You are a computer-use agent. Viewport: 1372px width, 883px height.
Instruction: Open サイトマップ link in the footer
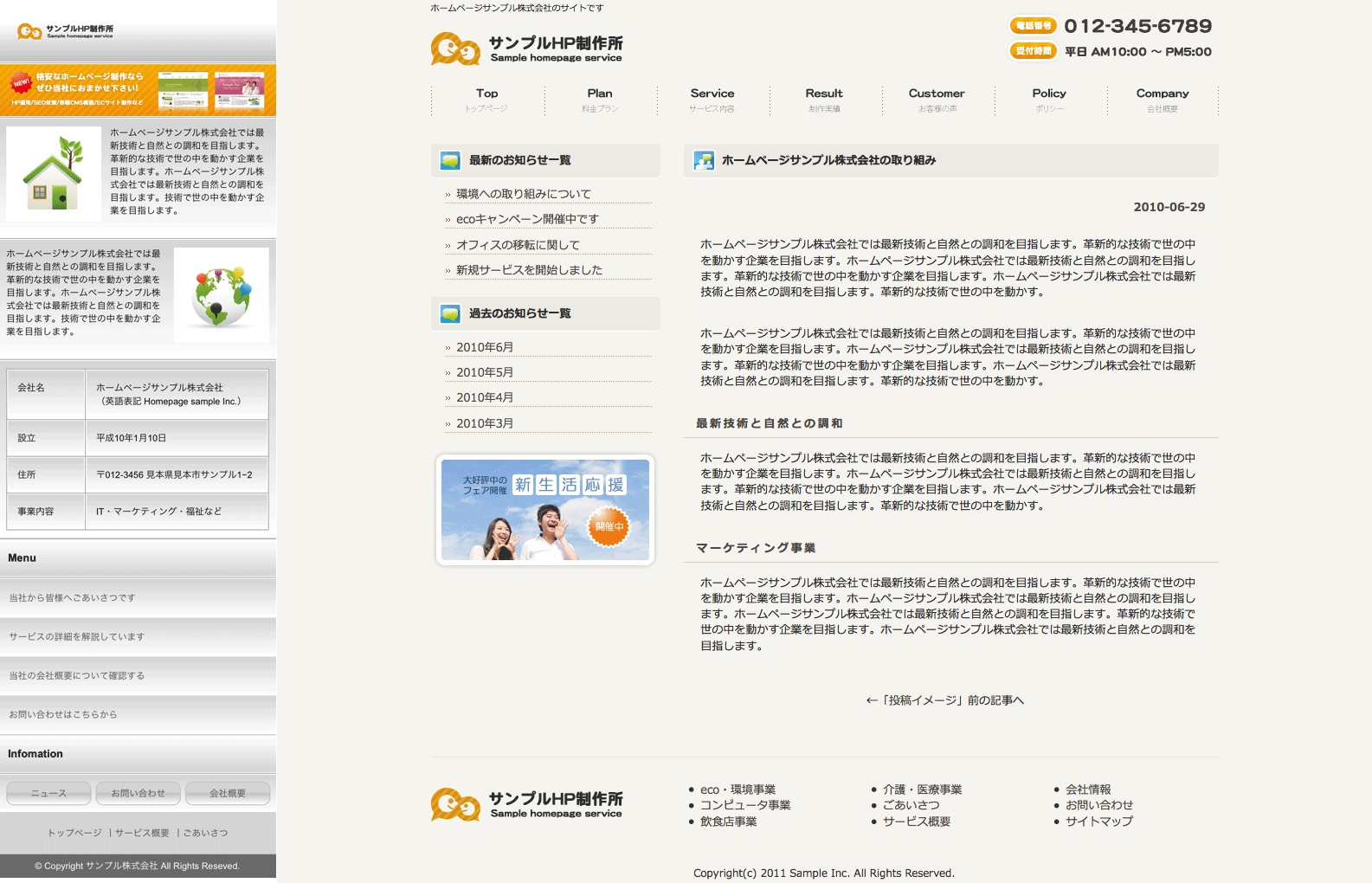click(x=1098, y=821)
